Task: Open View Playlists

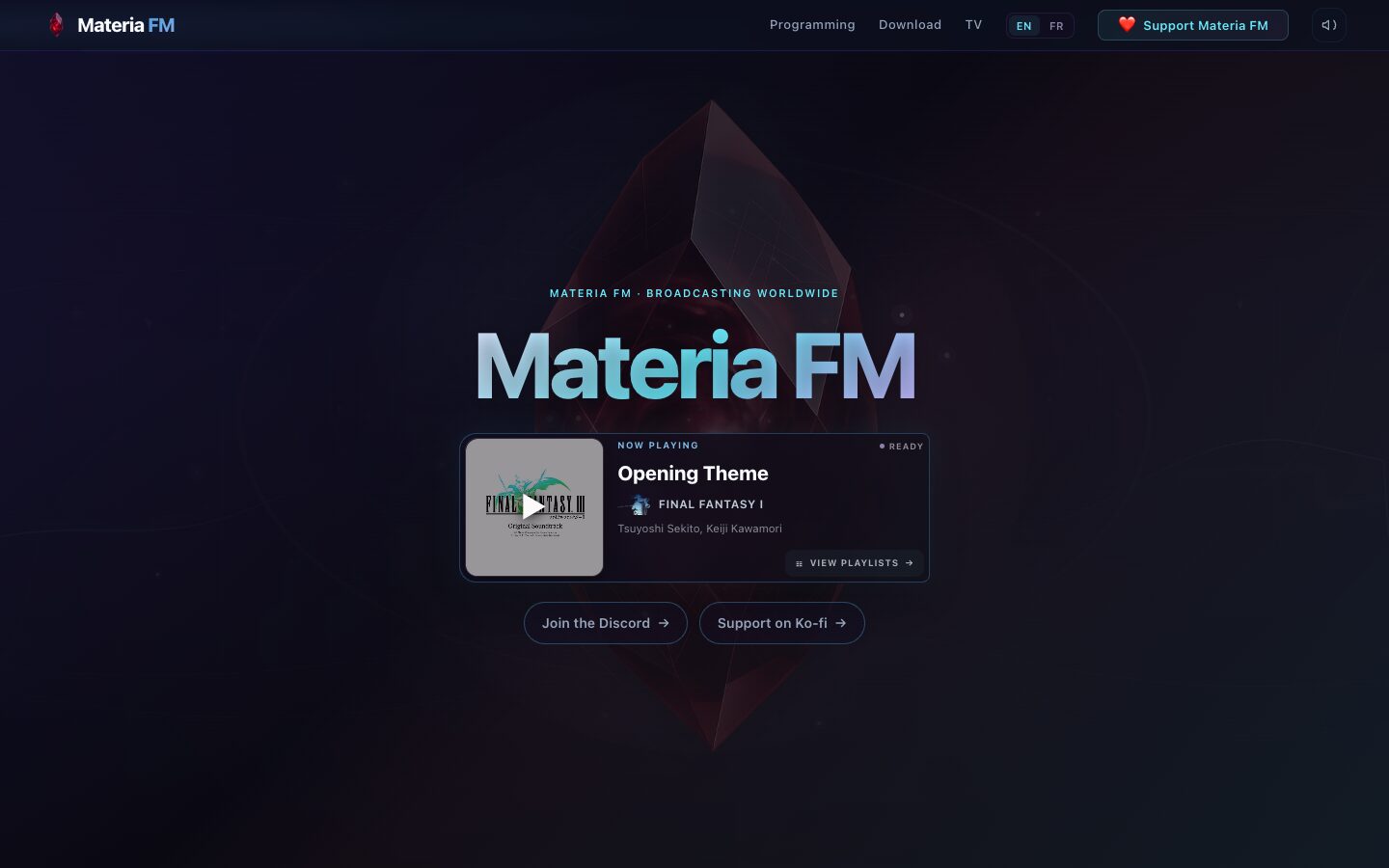Action: (x=855, y=563)
